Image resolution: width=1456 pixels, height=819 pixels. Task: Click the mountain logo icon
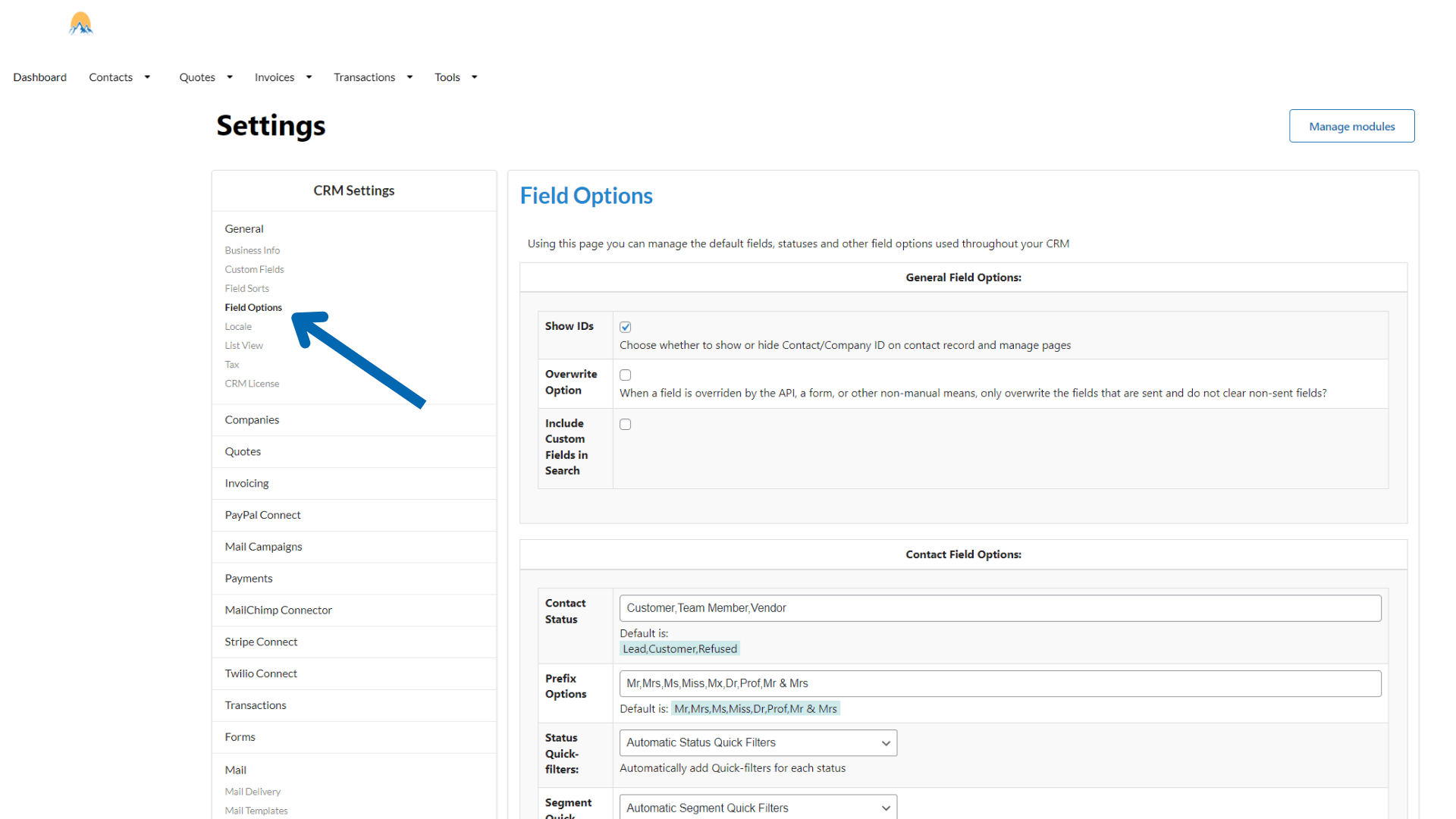80,24
